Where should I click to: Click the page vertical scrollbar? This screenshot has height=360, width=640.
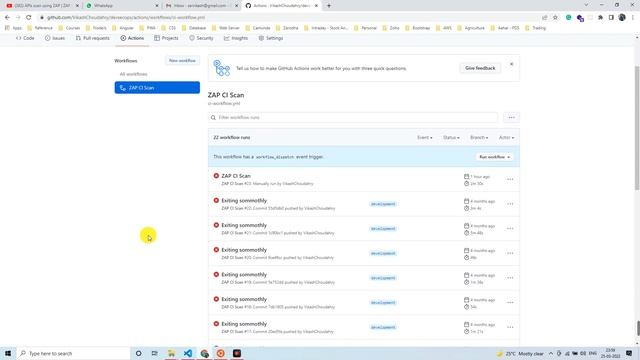coord(637,127)
